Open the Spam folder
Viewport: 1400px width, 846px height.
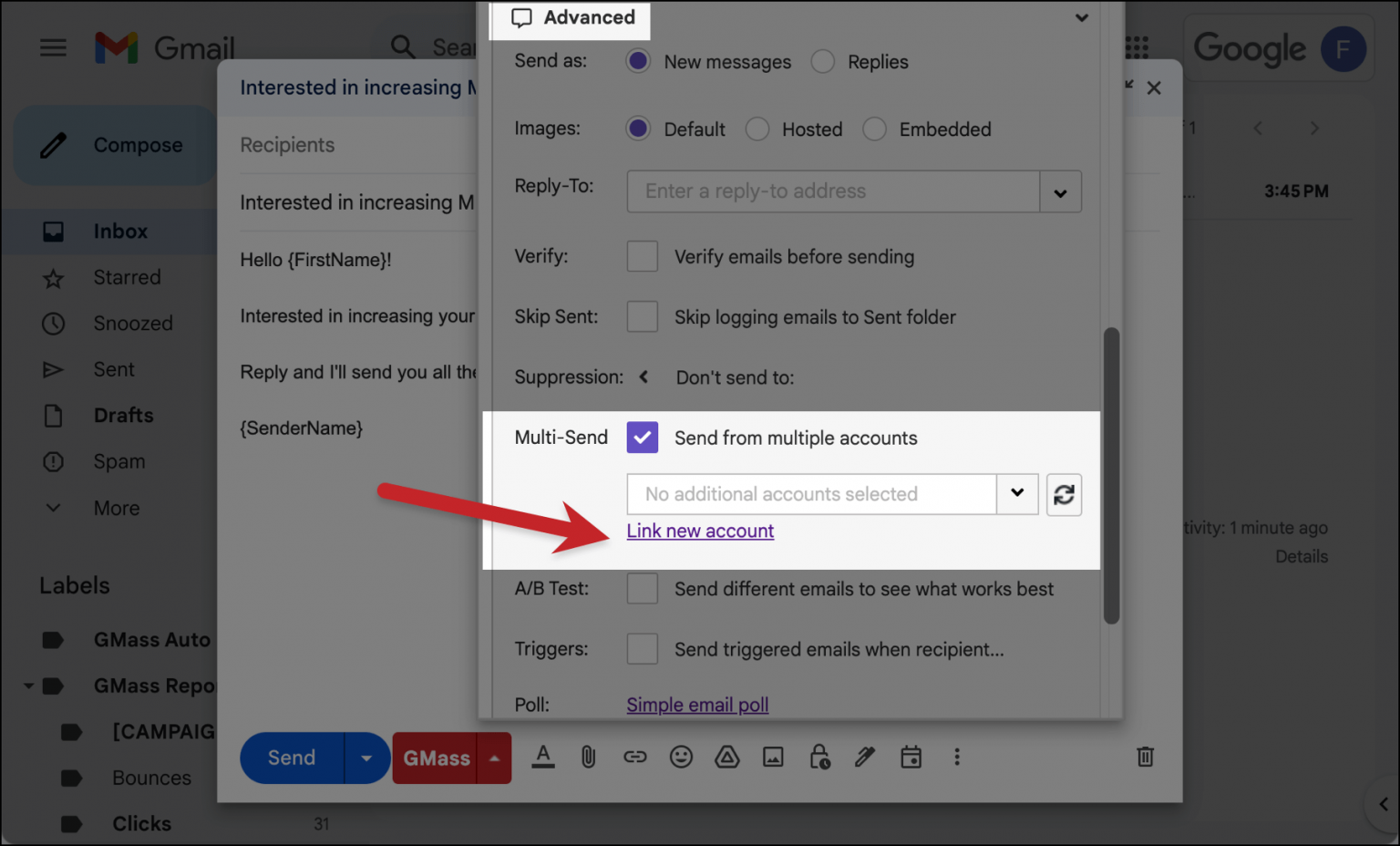click(118, 461)
